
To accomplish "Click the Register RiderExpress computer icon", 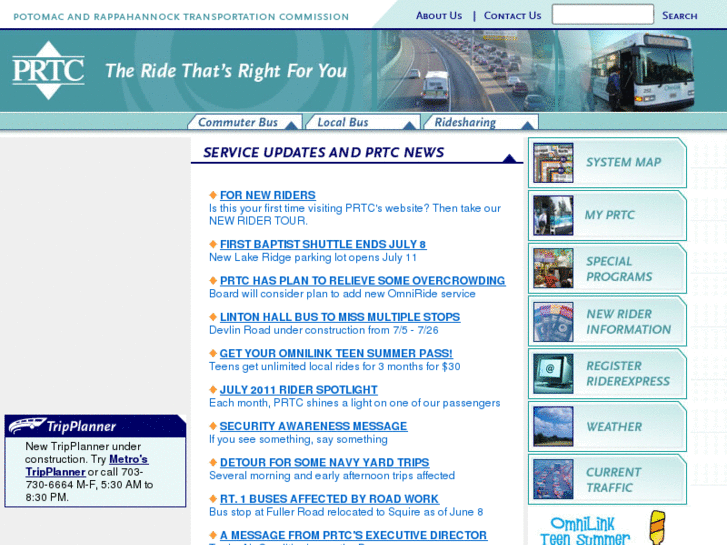I will 553,374.
